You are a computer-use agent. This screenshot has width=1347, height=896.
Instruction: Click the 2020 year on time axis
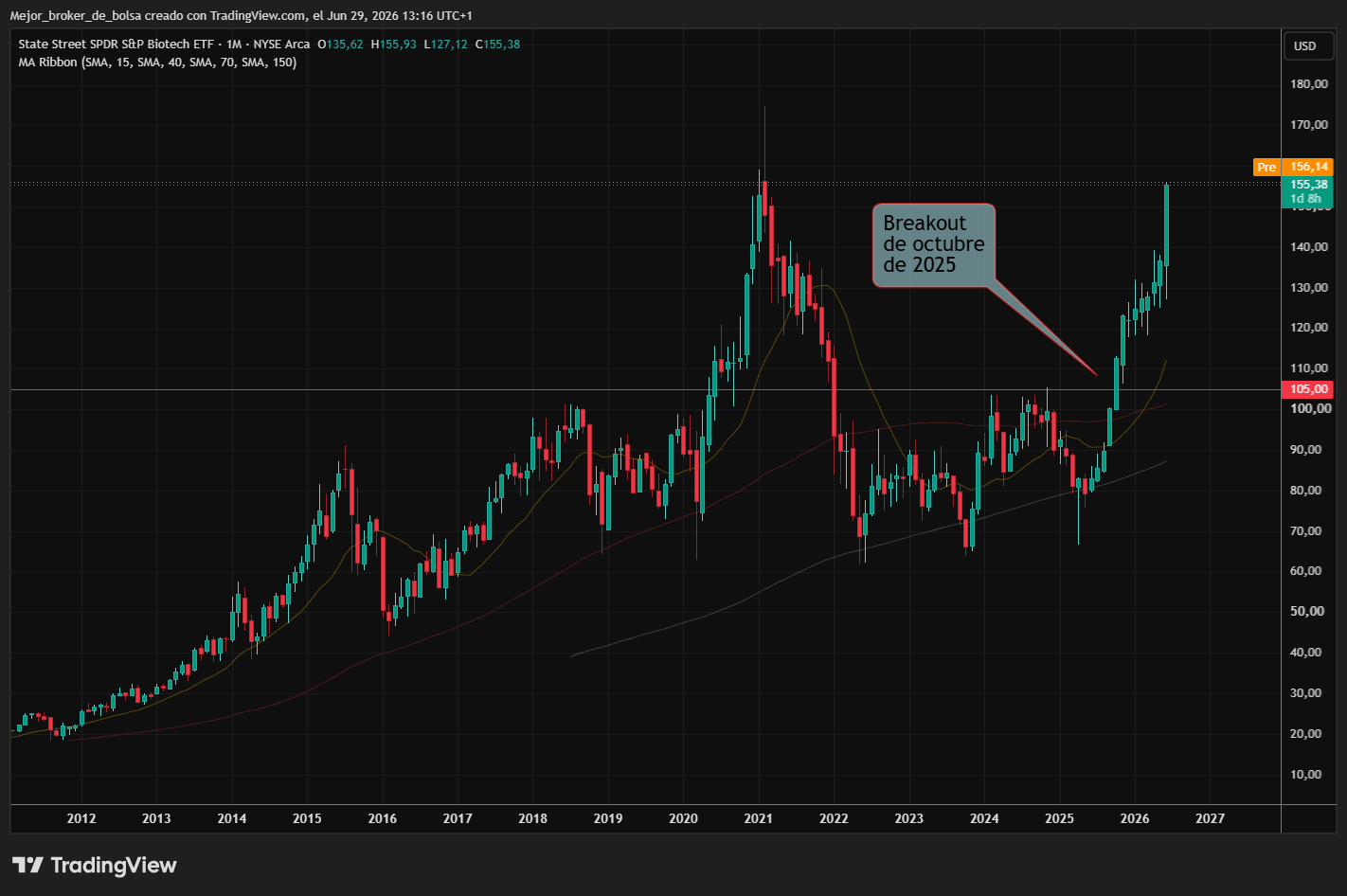click(x=683, y=819)
